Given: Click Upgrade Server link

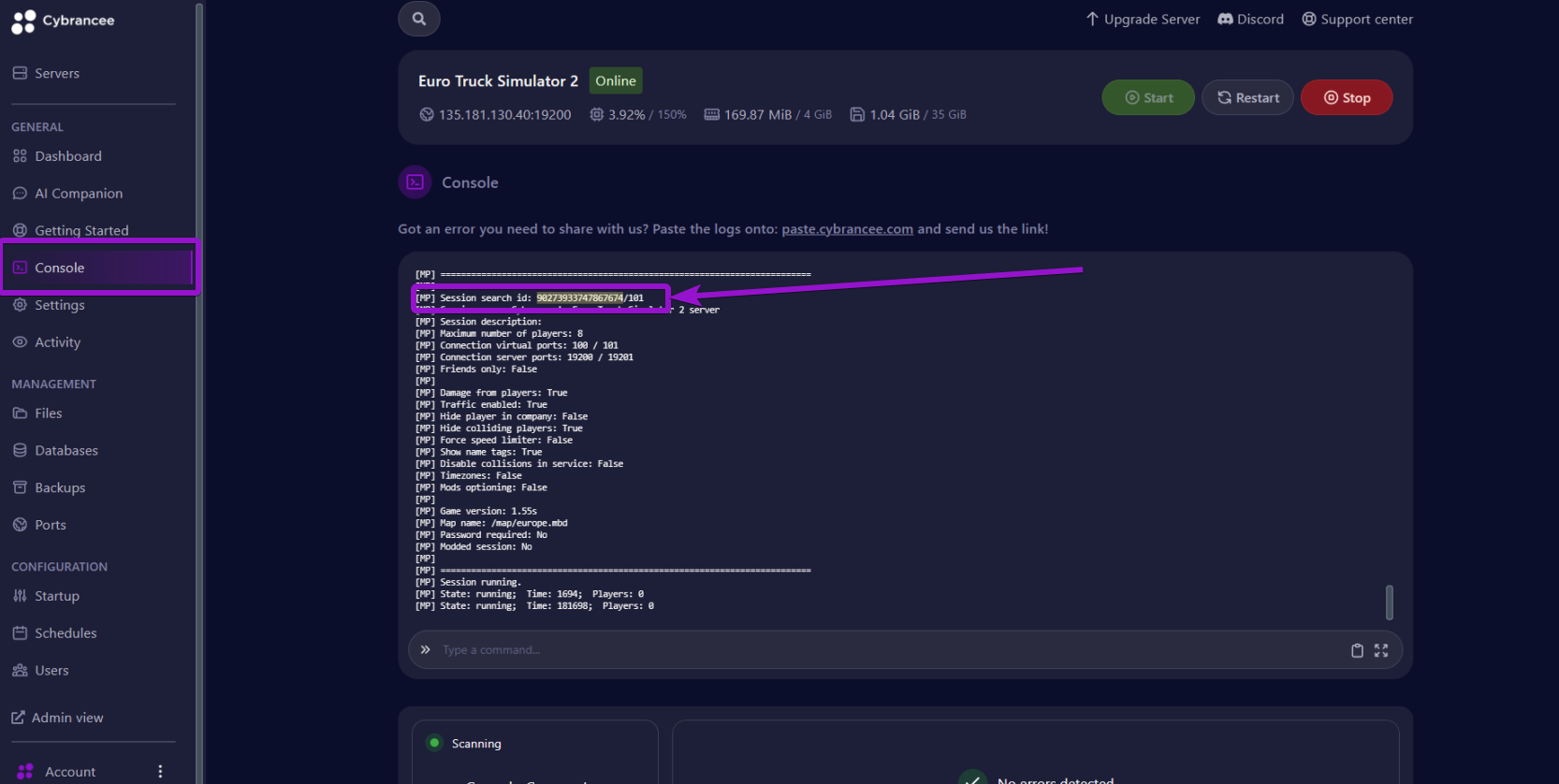Looking at the screenshot, I should (1143, 19).
